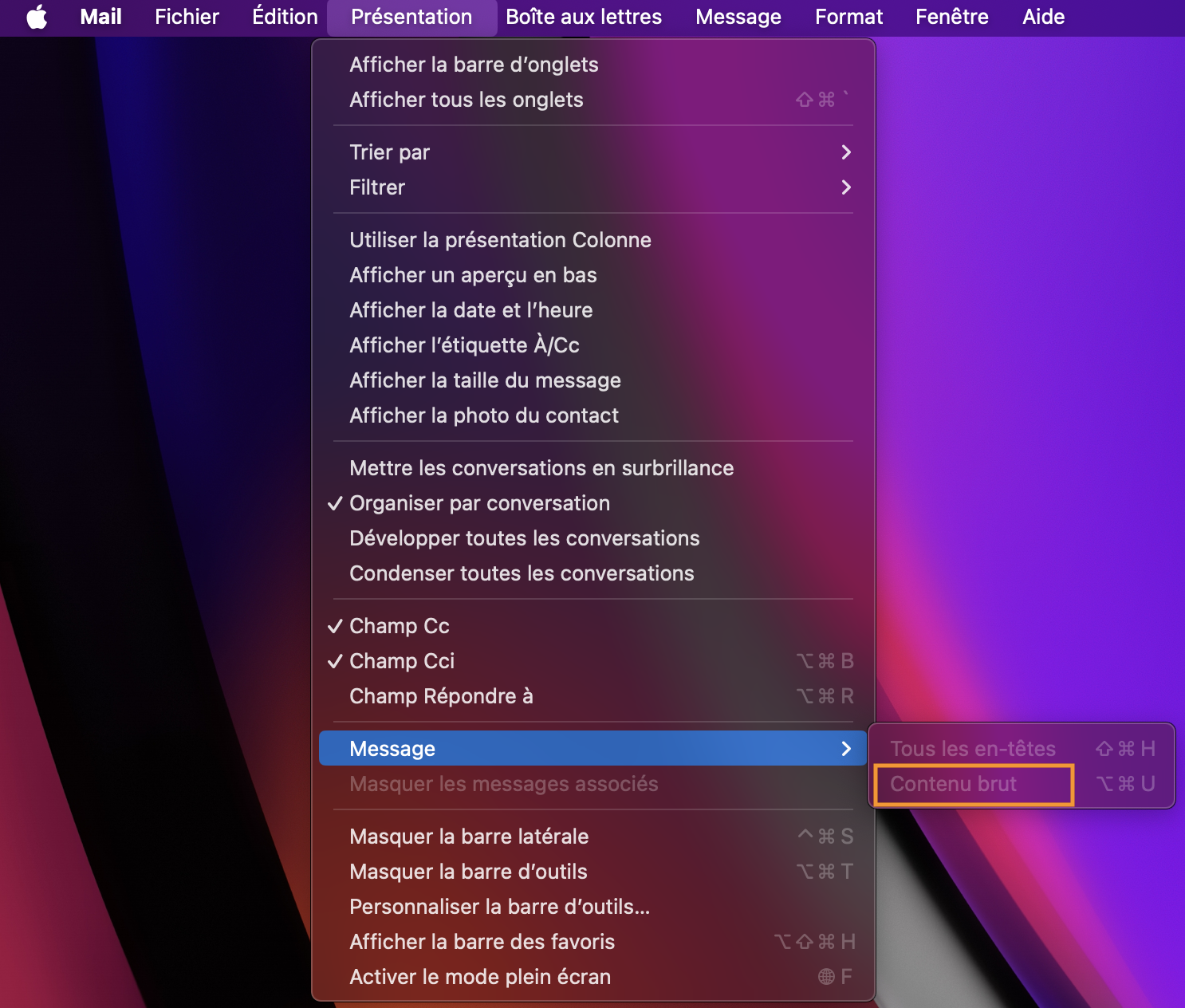
Task: Open the Fichier menu
Action: (187, 17)
